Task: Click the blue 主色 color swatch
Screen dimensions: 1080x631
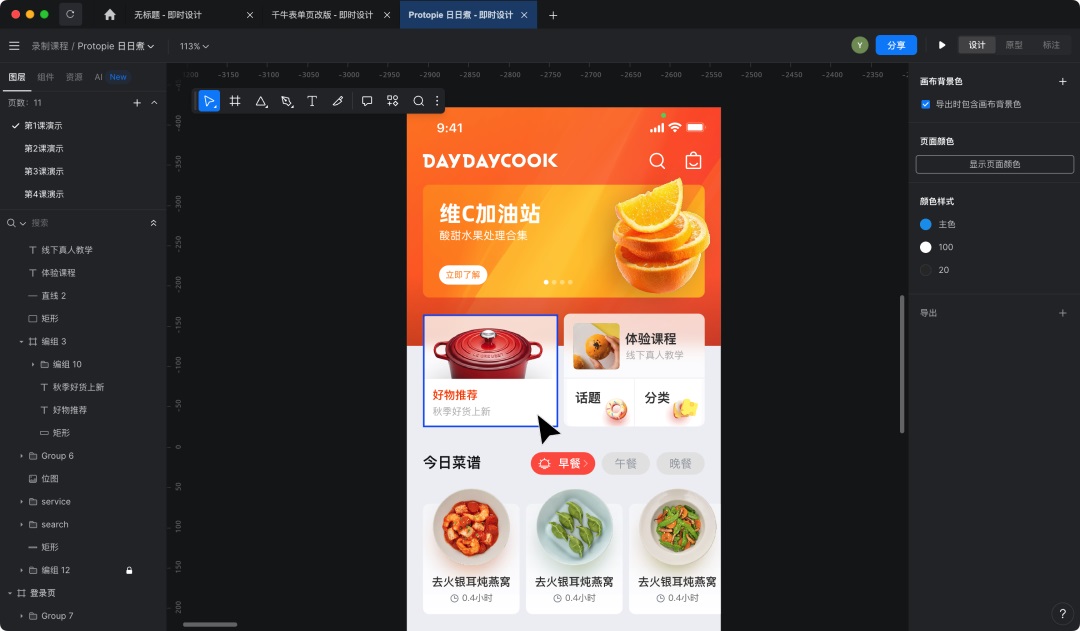Action: pos(924,224)
